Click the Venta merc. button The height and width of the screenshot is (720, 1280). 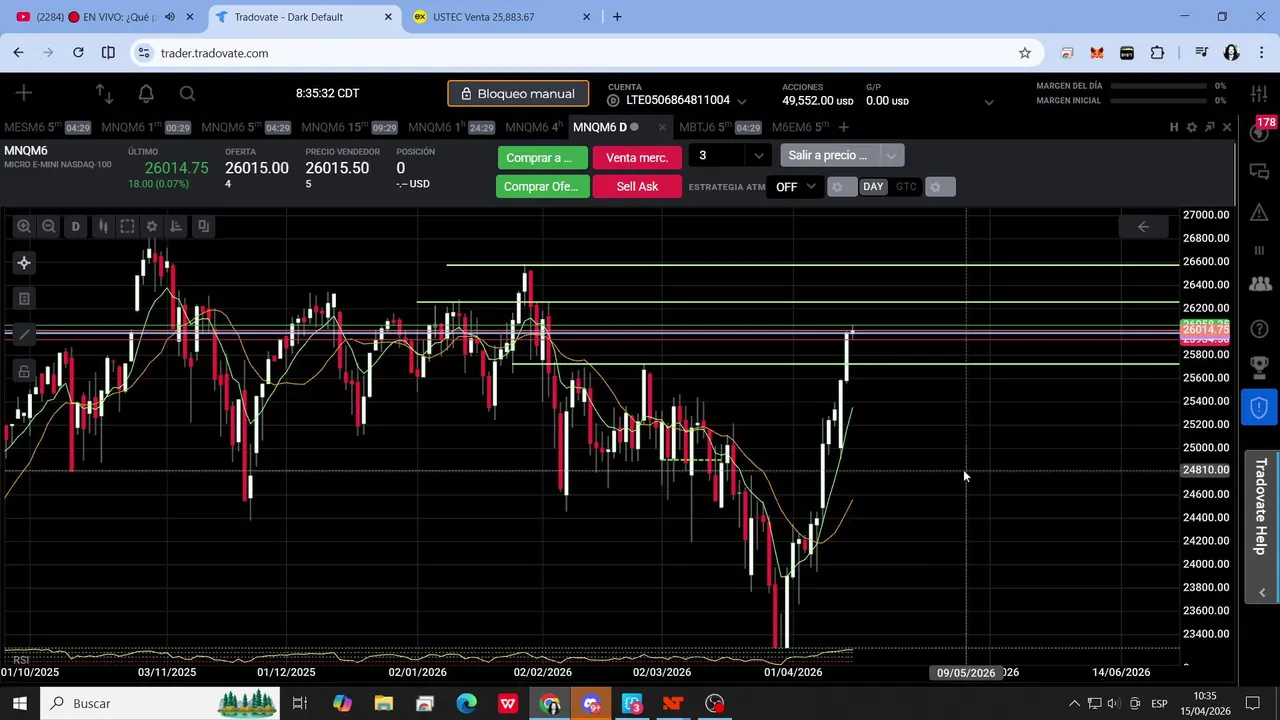point(637,158)
